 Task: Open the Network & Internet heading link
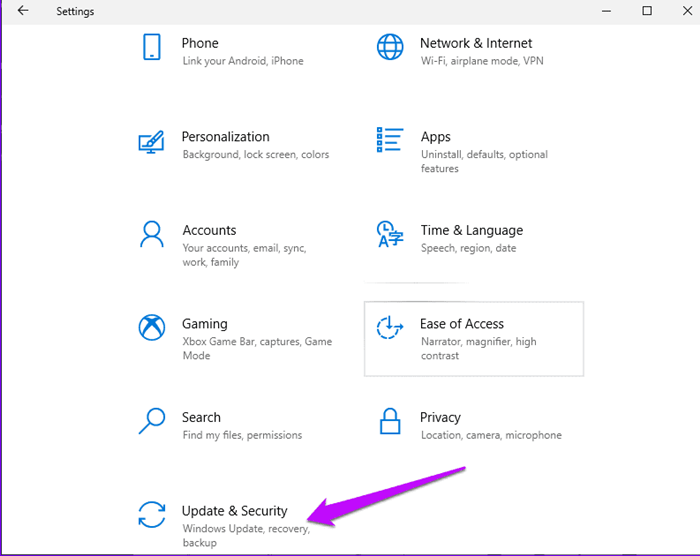click(475, 43)
